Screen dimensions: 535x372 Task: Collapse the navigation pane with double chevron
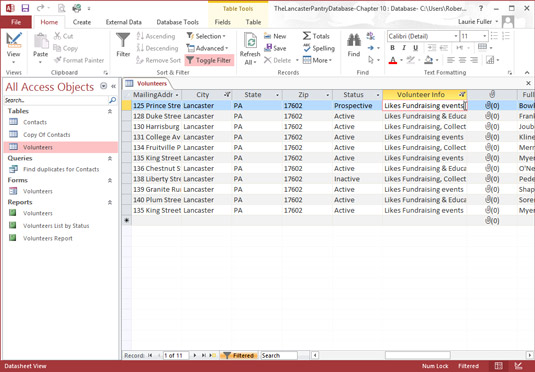click(x=114, y=86)
